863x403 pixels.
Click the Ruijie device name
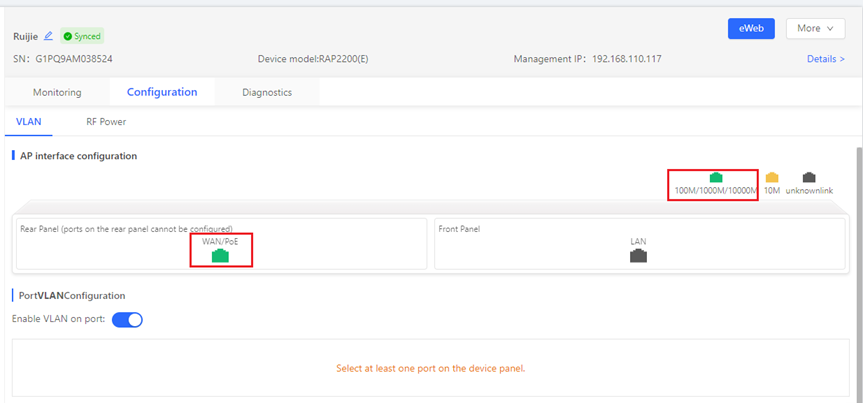tap(25, 36)
